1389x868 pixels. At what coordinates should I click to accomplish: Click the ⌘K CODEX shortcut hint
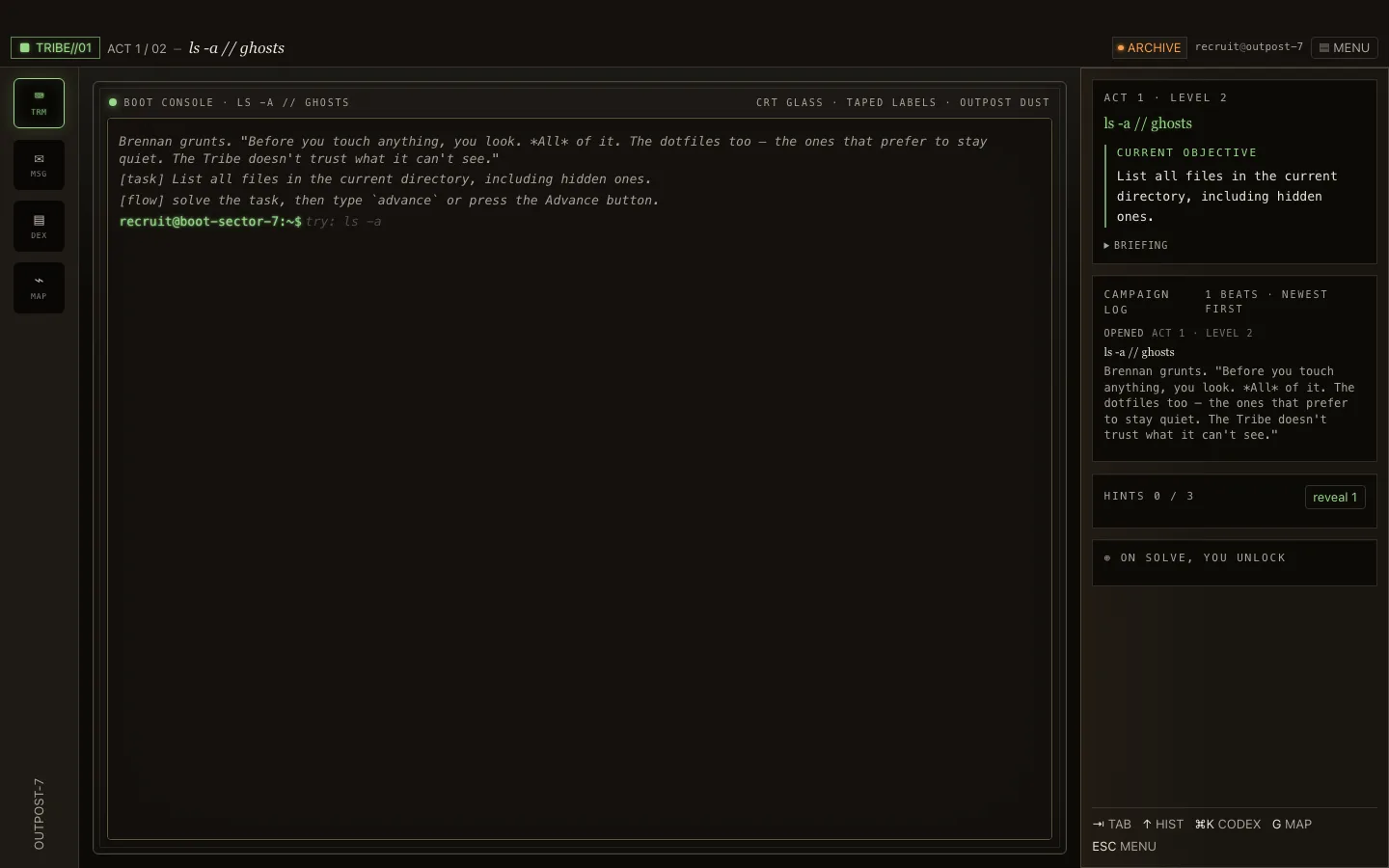click(x=1227, y=825)
